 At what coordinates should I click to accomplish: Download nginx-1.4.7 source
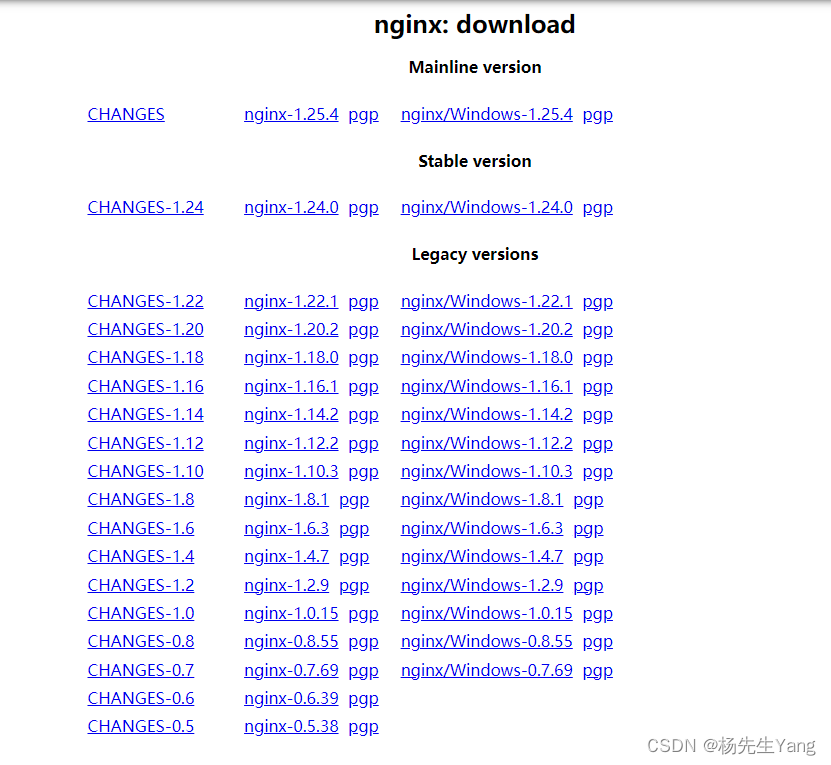(x=286, y=557)
